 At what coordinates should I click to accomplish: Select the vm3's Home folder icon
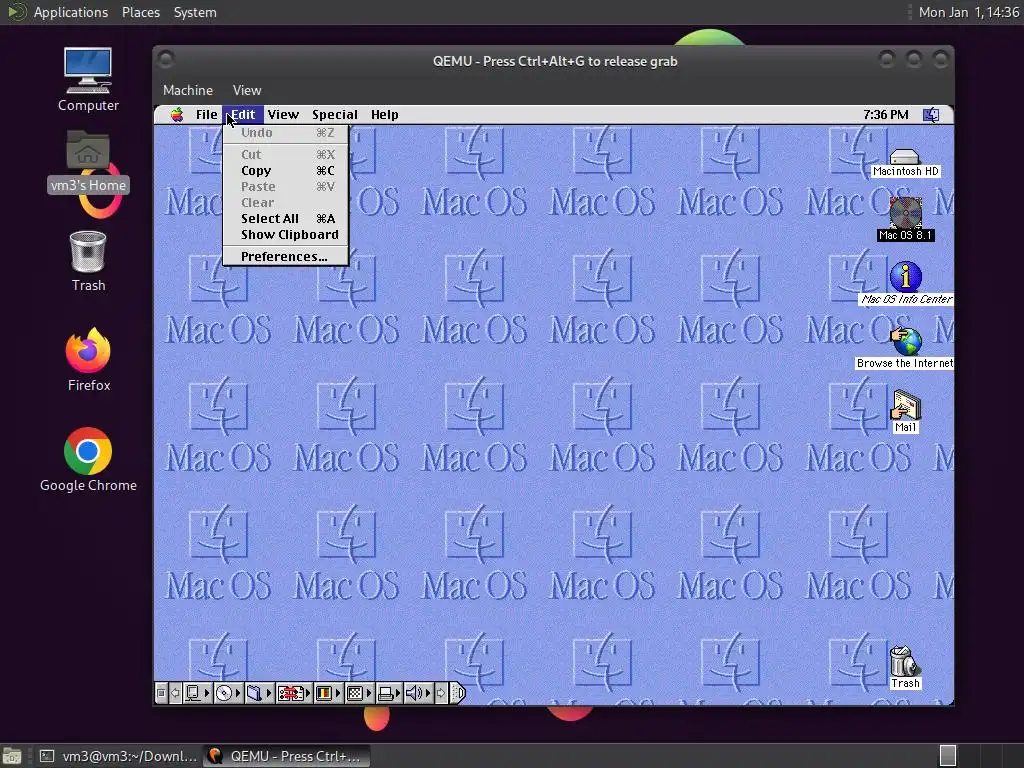point(88,161)
